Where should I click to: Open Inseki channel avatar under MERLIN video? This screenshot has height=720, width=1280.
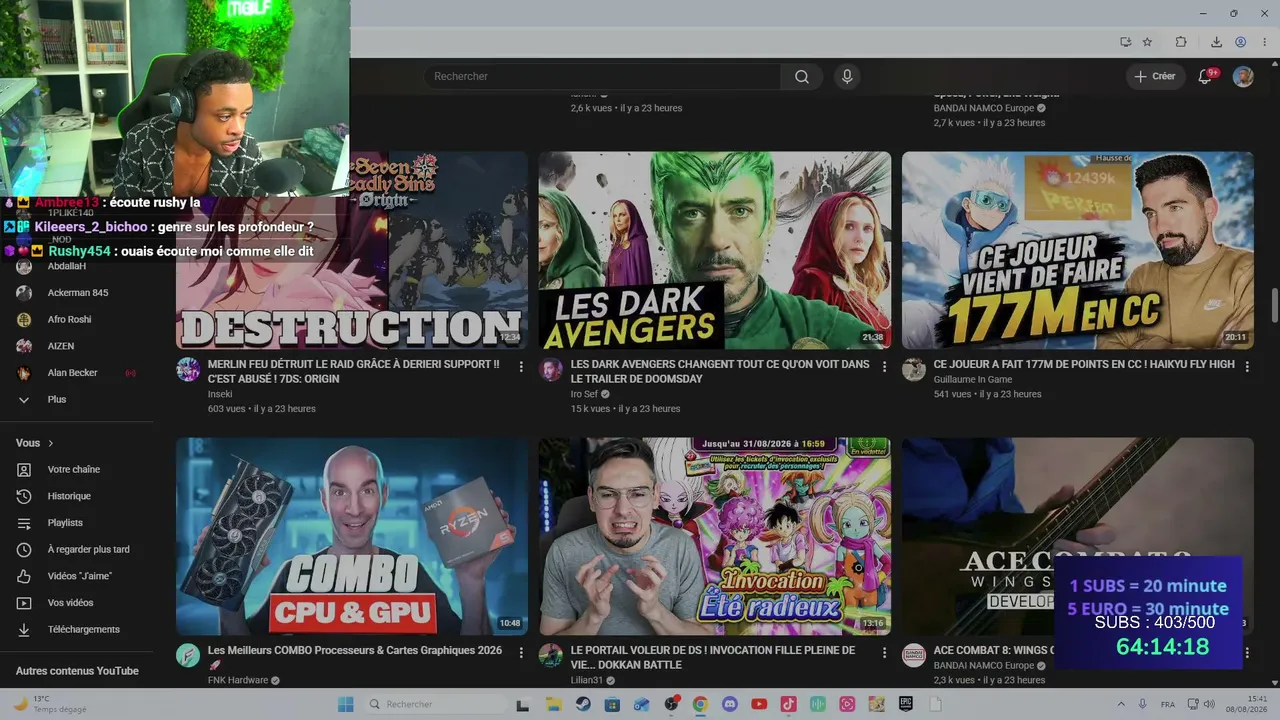188,370
